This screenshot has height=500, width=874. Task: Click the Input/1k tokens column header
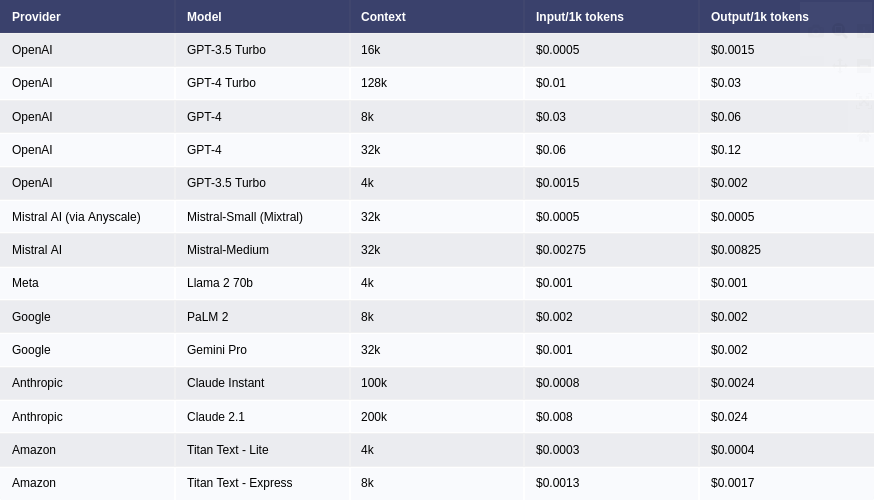tap(580, 17)
